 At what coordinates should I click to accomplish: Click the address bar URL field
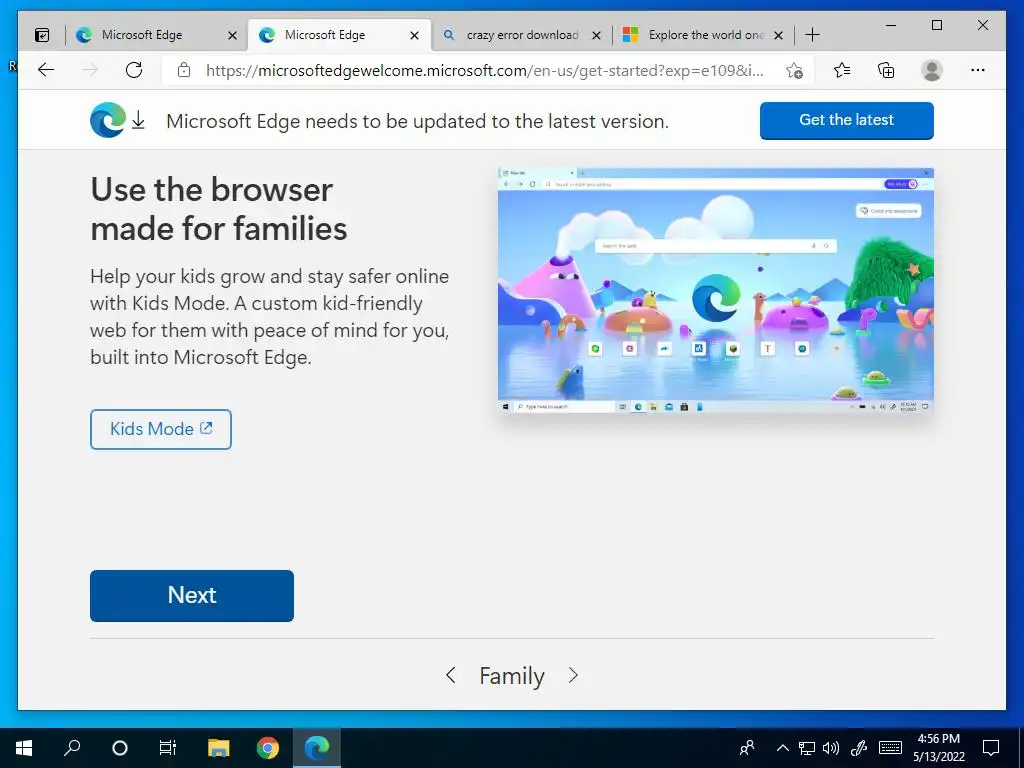[485, 71]
